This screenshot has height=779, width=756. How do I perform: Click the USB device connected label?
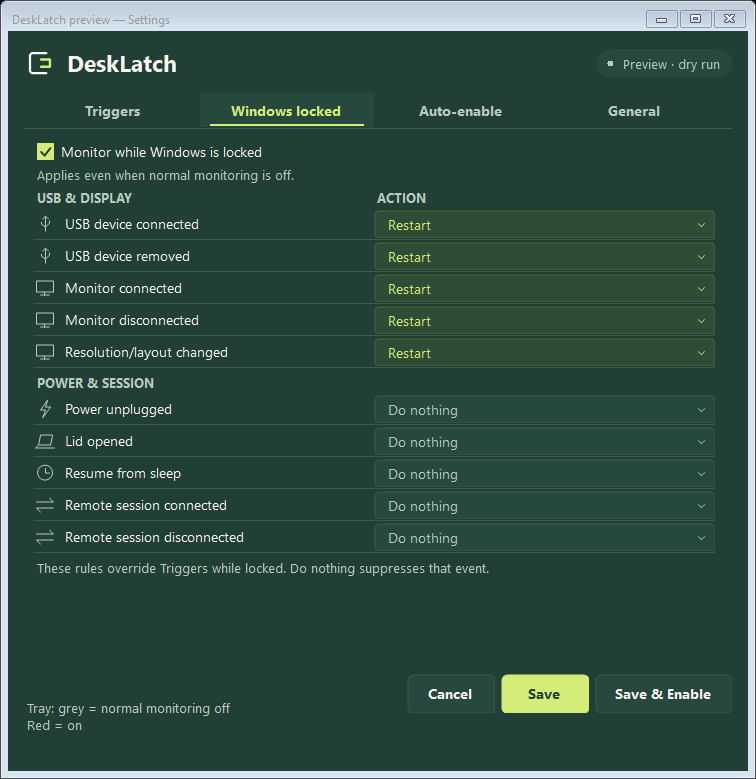point(132,225)
